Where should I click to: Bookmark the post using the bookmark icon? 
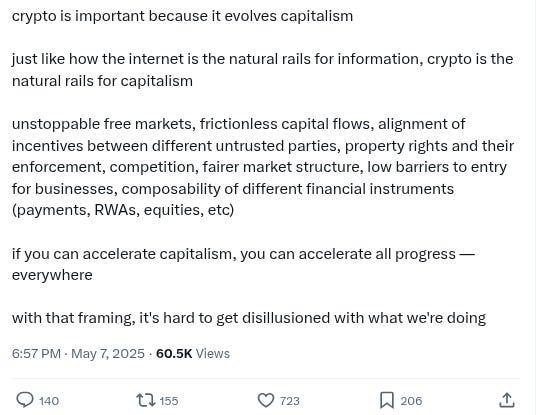pyautogui.click(x=387, y=400)
